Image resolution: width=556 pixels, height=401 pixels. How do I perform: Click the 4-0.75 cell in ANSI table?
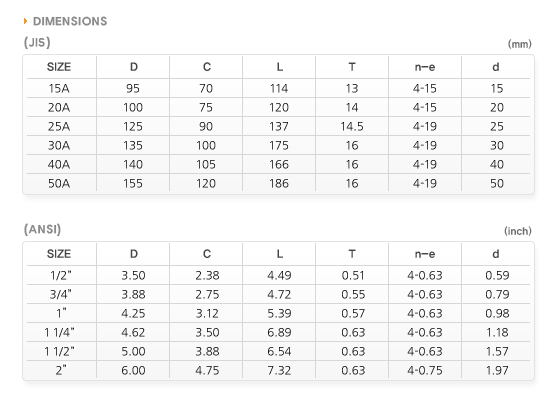coord(425,371)
